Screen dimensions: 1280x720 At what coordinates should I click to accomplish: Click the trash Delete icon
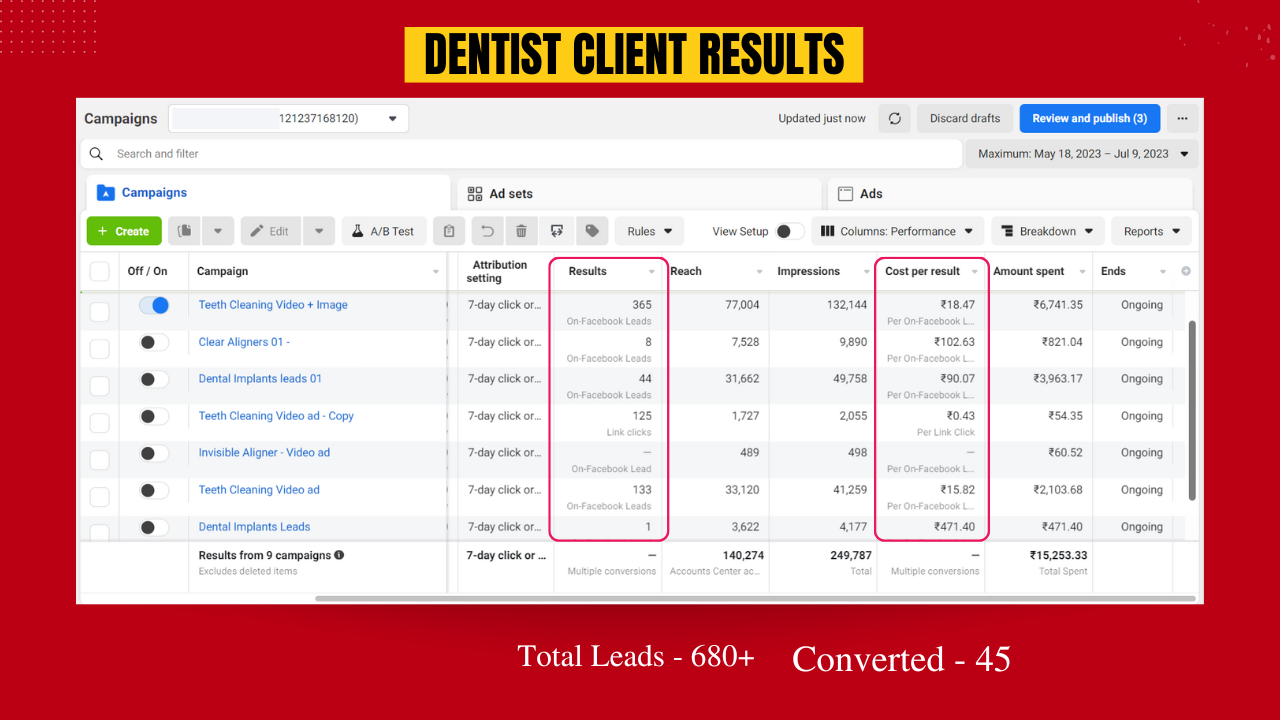pyautogui.click(x=521, y=231)
